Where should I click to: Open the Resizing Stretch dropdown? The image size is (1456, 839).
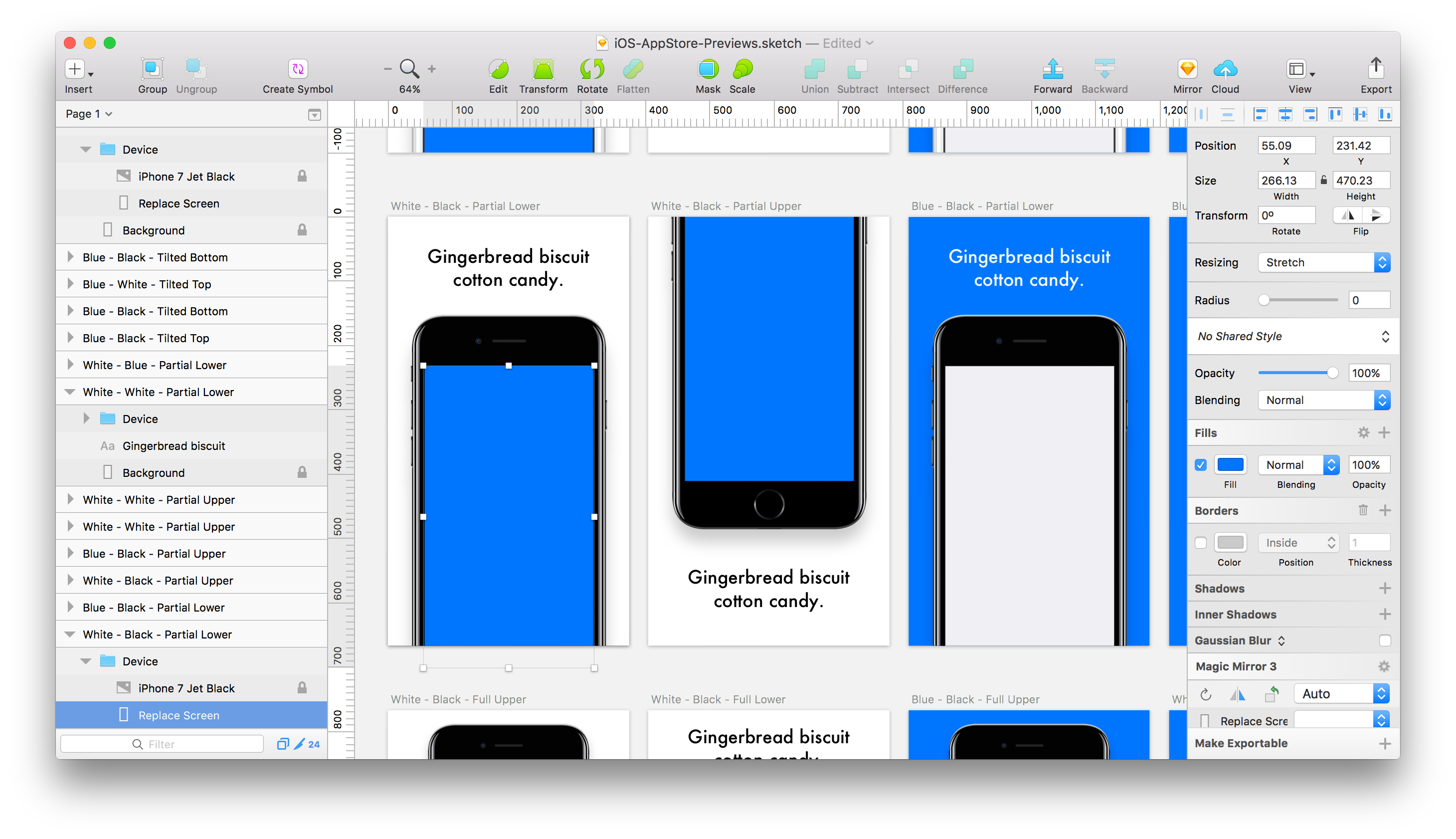click(x=1323, y=262)
